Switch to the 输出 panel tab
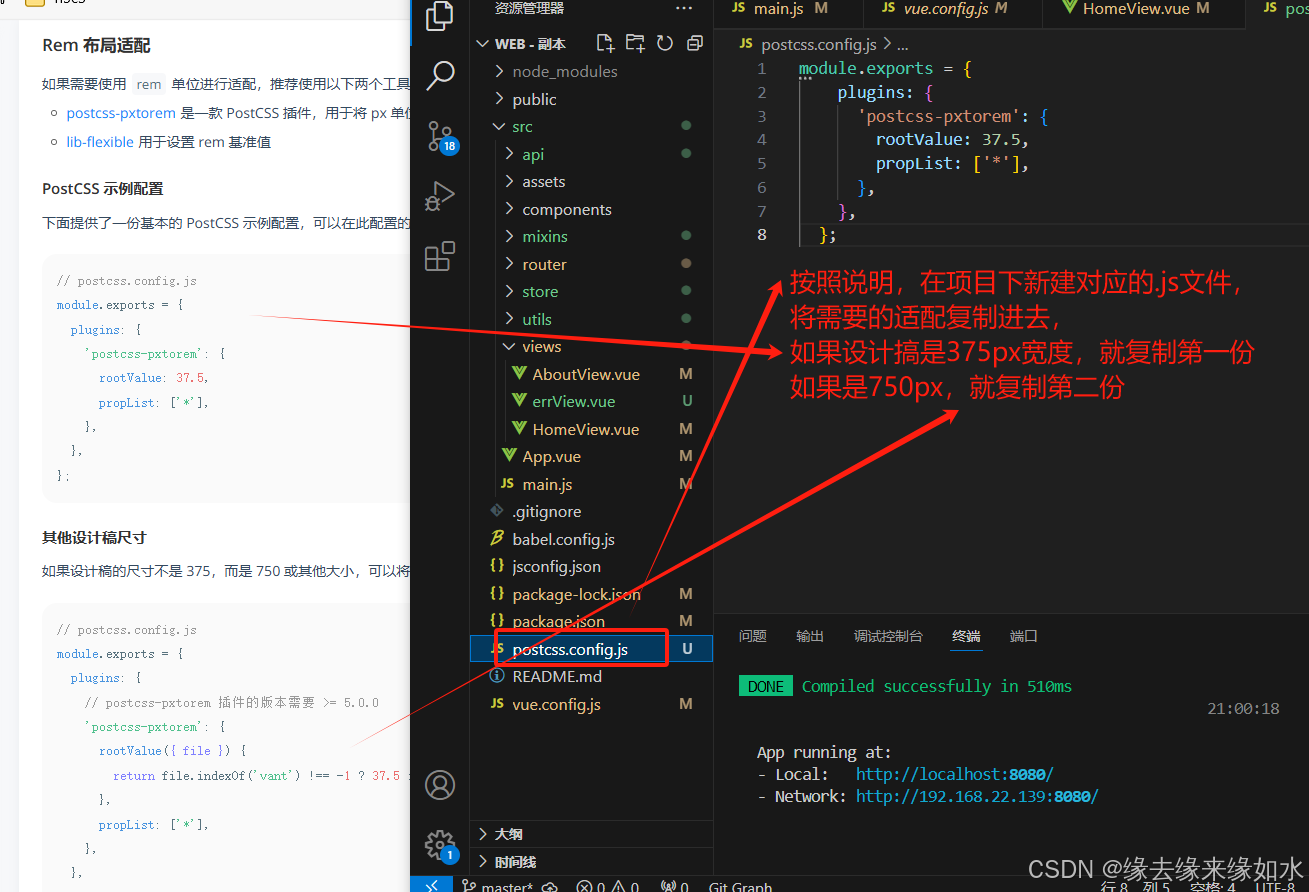1309x892 pixels. (810, 635)
